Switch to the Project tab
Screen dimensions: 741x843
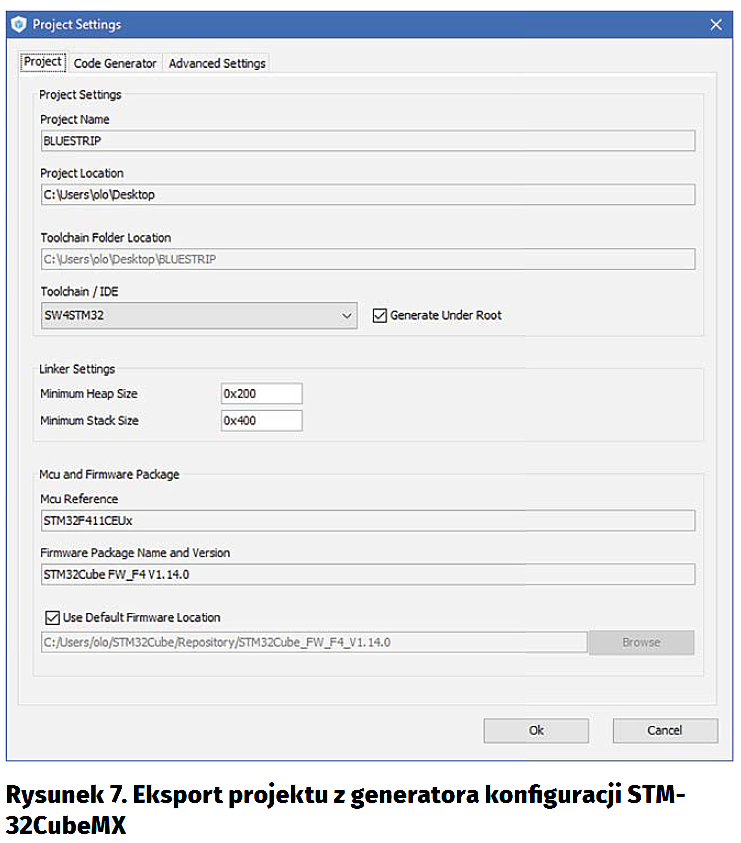[x=43, y=62]
